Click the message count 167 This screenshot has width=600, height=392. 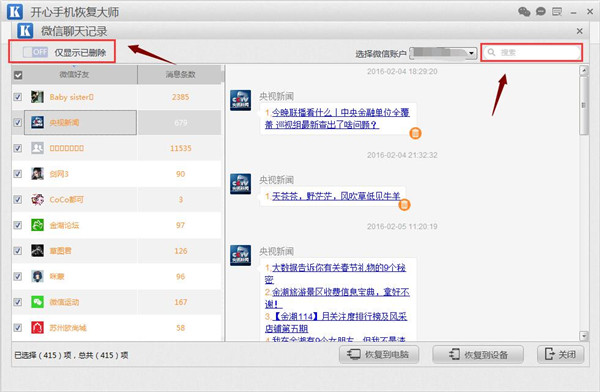180,302
